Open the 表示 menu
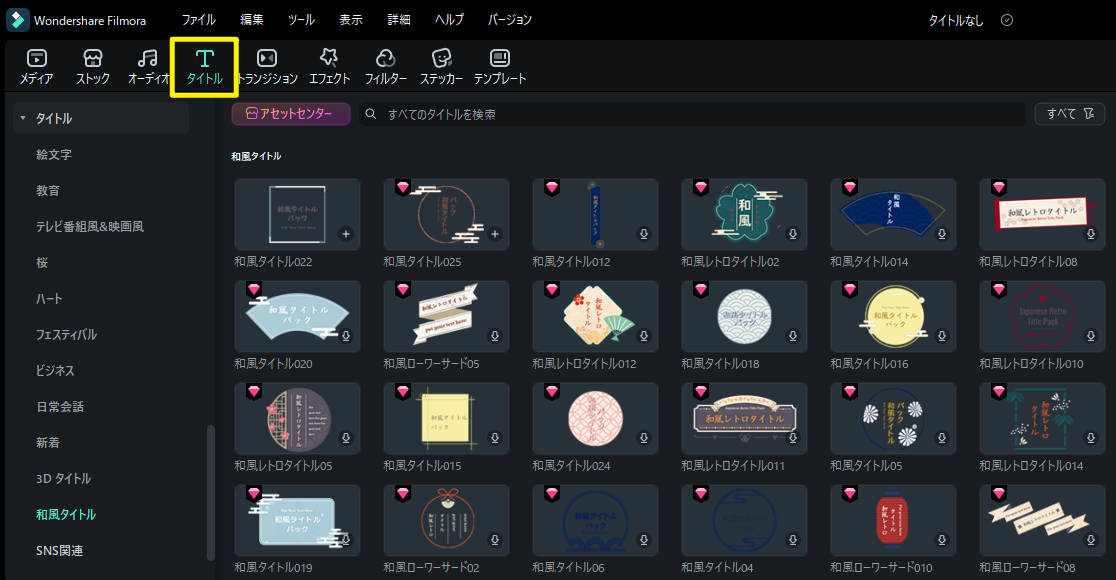Screen dimensions: 1116x580 (x=350, y=19)
